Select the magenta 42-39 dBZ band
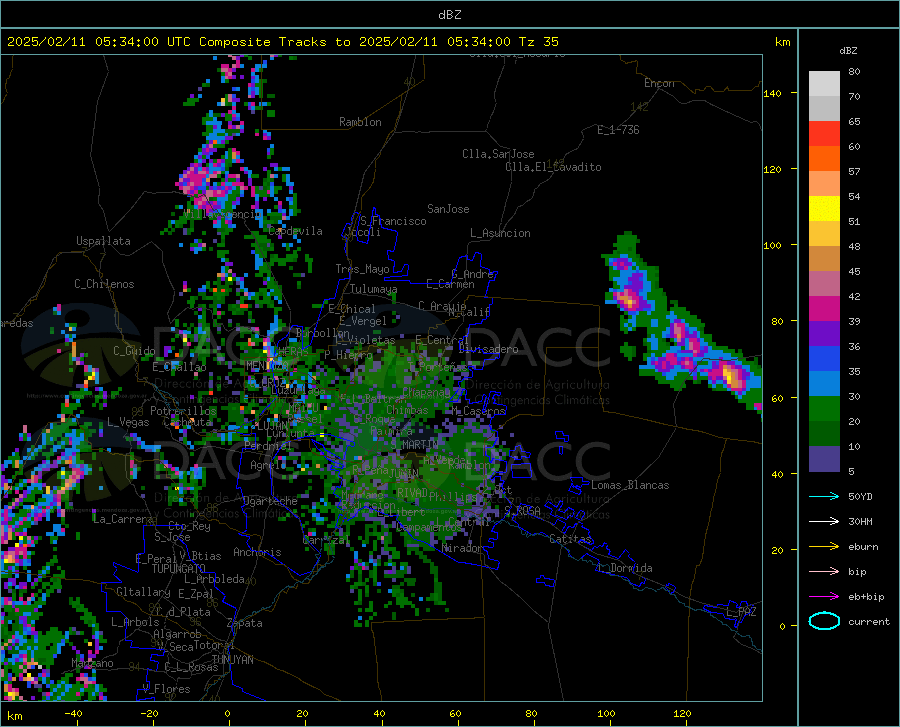Viewport: 900px width, 727px height. [x=824, y=309]
